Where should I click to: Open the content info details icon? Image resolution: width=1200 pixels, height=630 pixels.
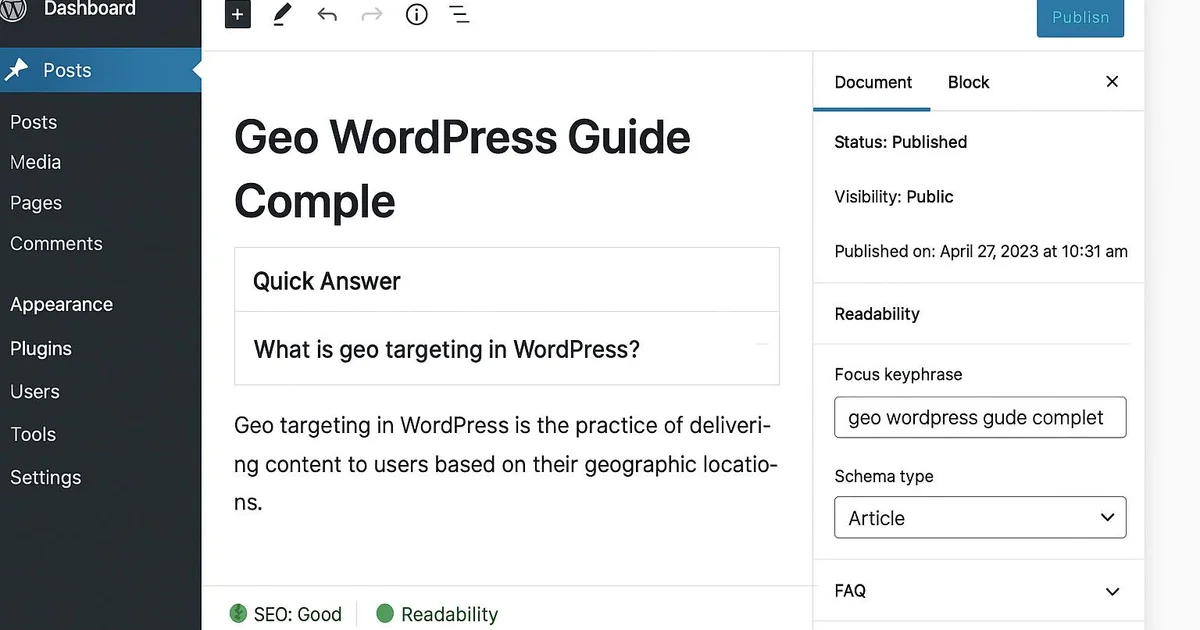417,15
